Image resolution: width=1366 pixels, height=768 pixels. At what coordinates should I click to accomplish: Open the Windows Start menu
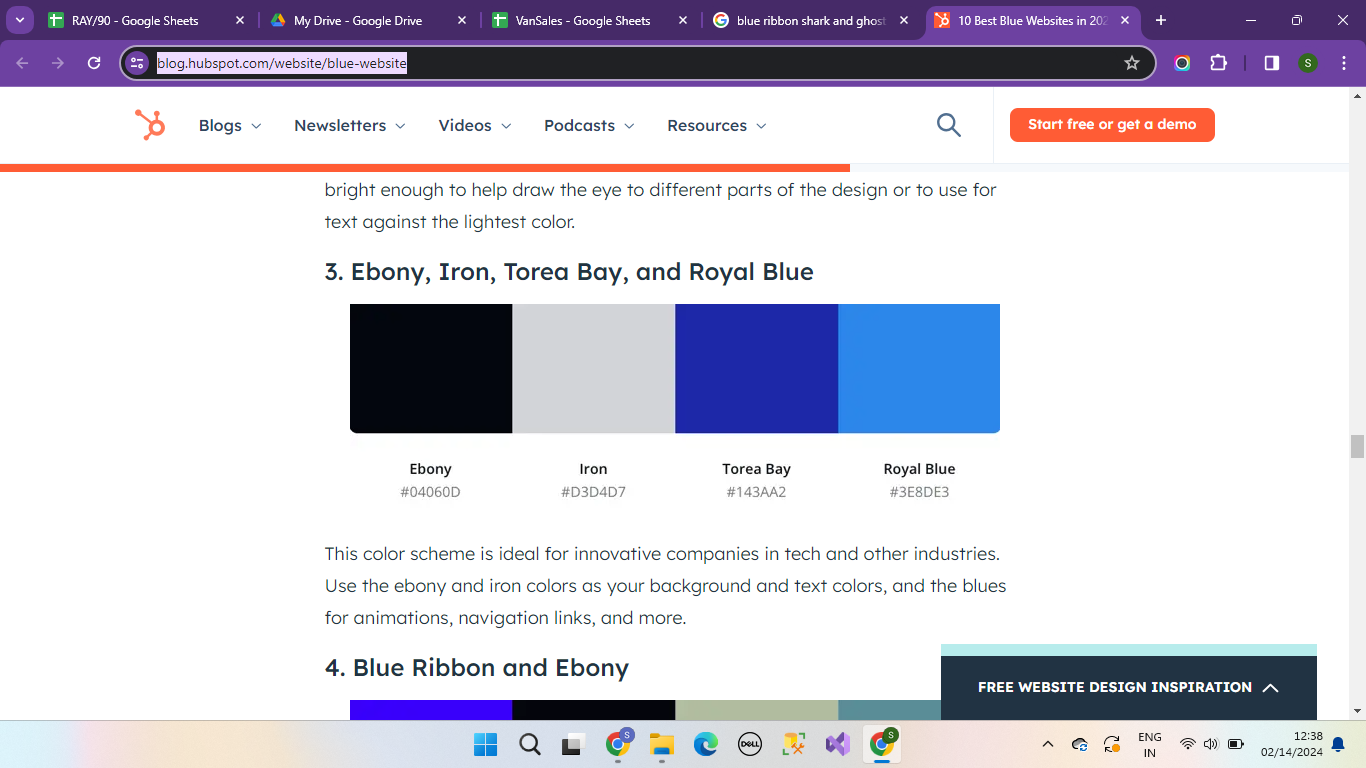coord(485,744)
